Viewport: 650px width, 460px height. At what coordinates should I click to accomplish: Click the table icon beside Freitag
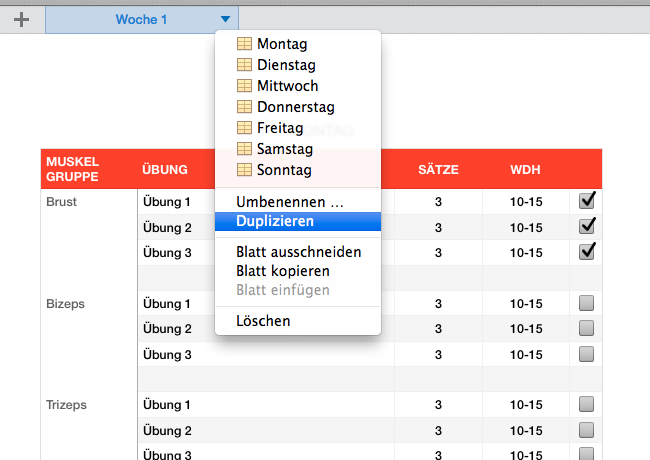coord(243,128)
